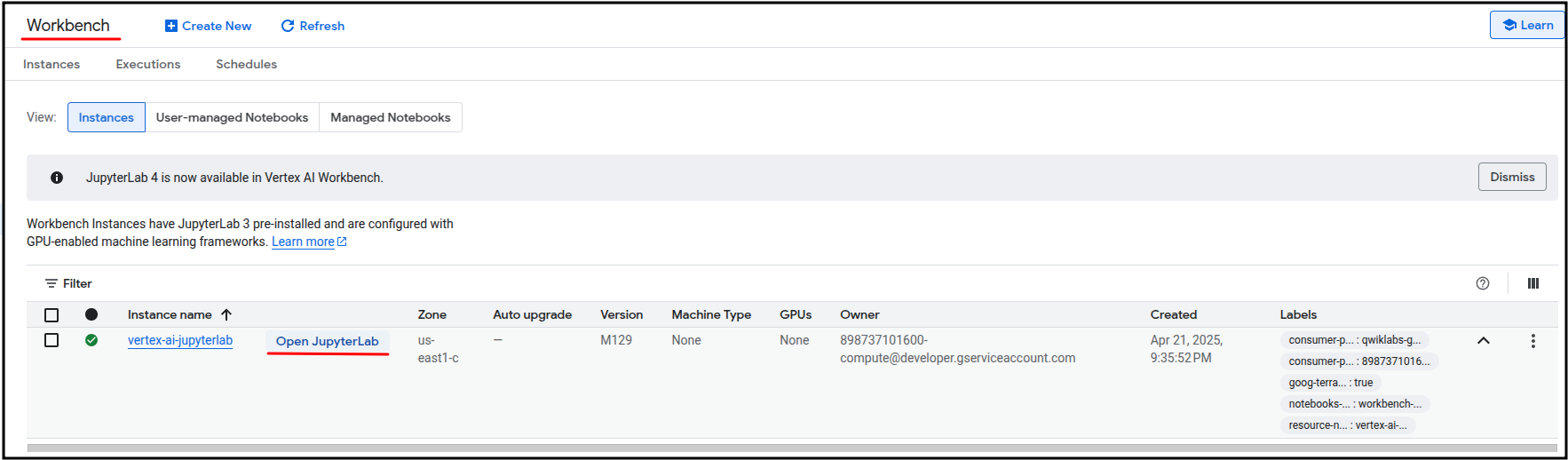1568x460 pixels.
Task: Click the Owner column header
Action: pos(859,314)
